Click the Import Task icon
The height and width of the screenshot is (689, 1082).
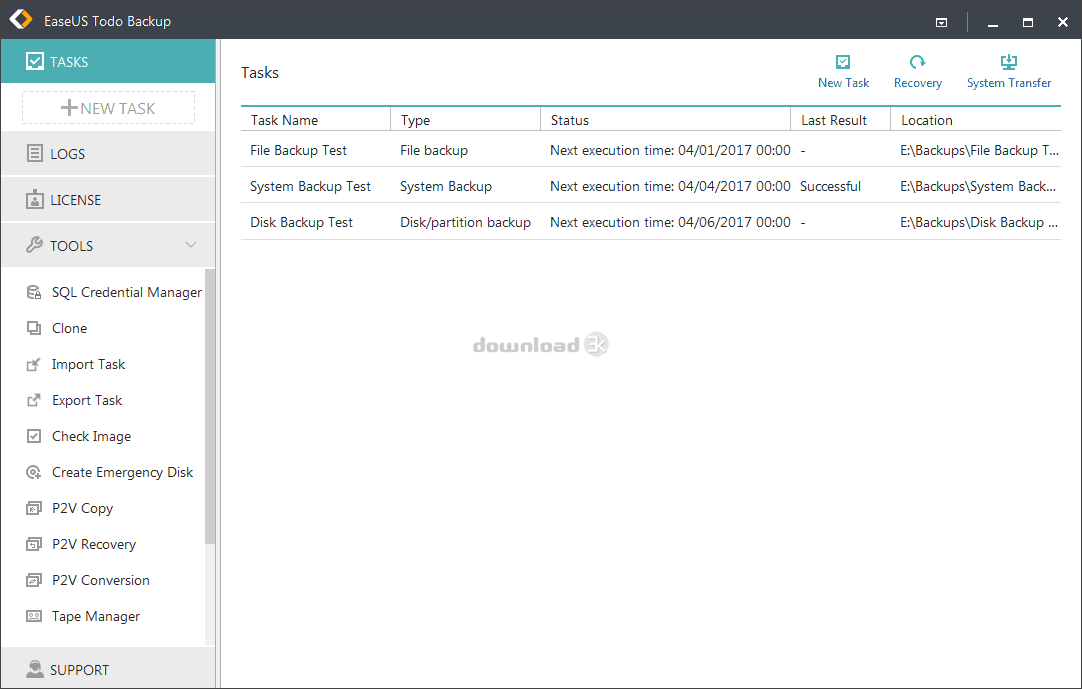coord(34,364)
